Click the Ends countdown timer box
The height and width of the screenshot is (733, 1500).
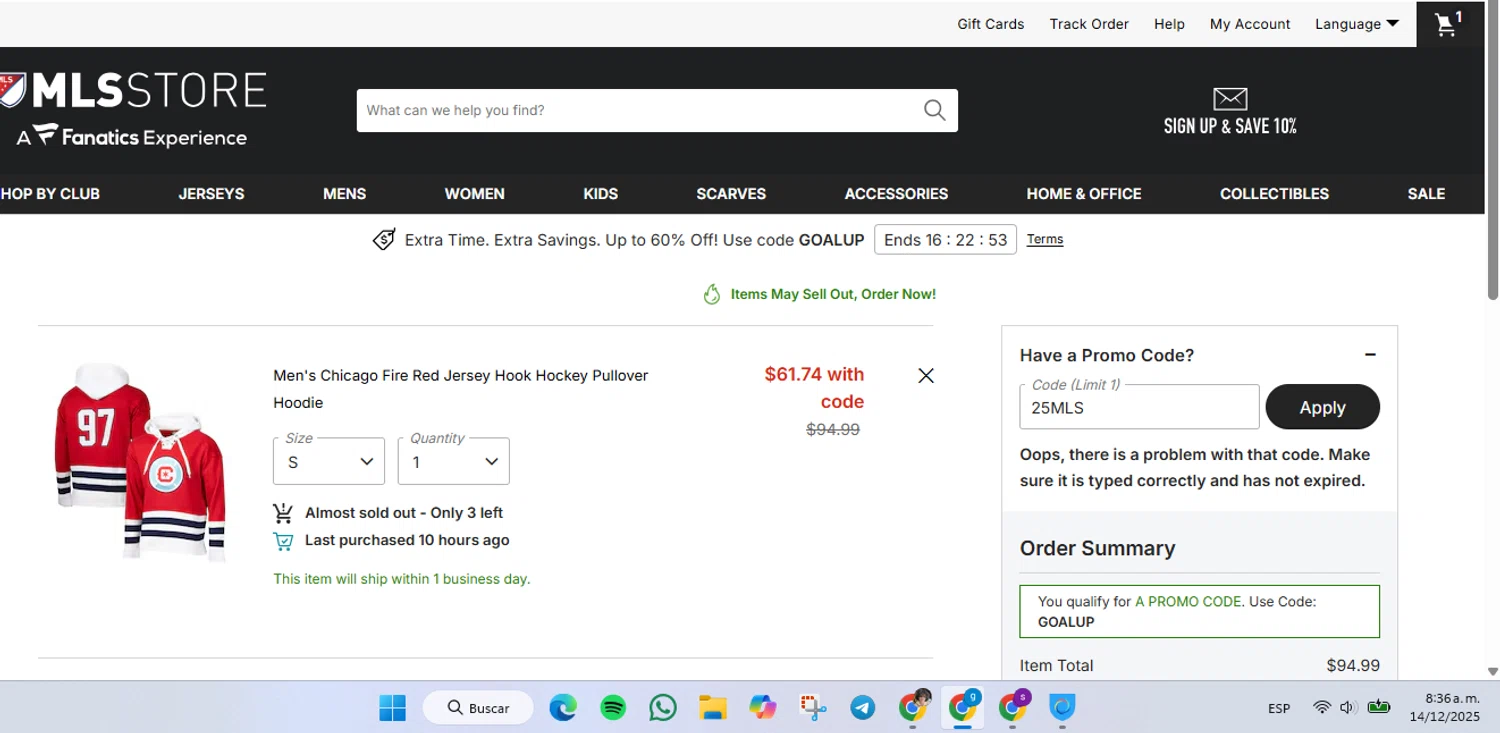945,240
